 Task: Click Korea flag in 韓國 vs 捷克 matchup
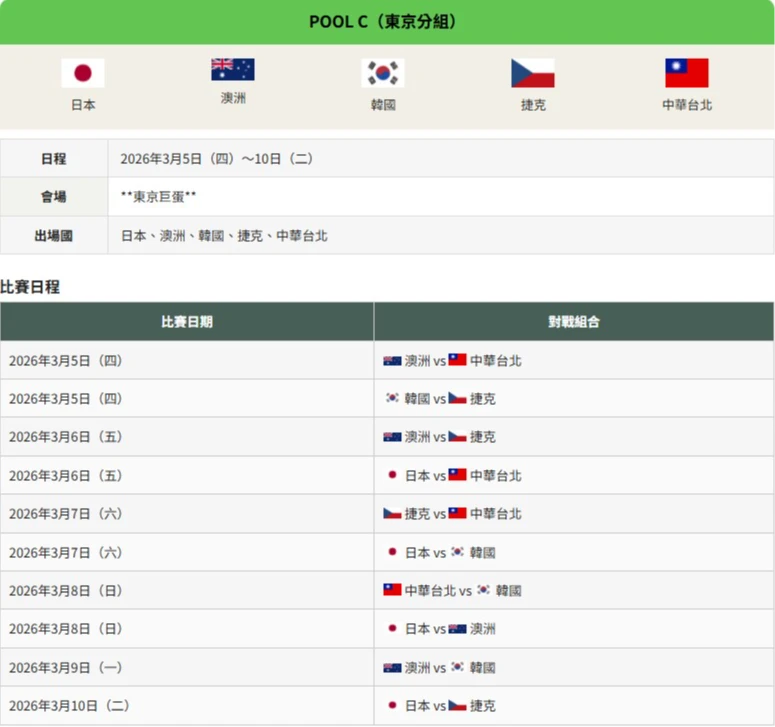click(393, 399)
